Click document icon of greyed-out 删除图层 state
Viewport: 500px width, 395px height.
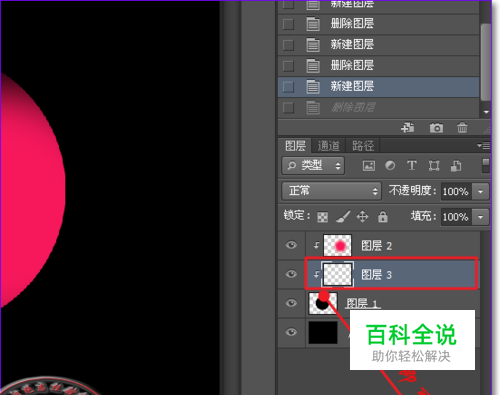[313, 108]
